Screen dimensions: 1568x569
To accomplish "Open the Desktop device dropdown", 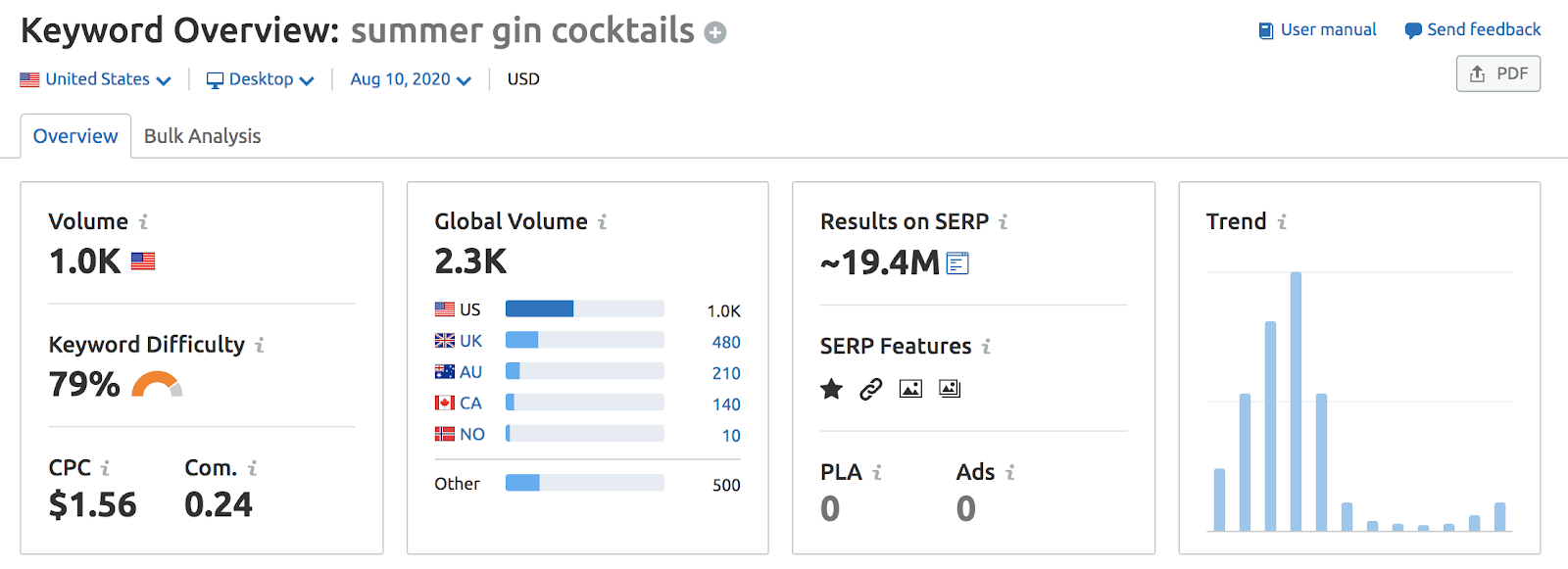I will coord(261,79).
